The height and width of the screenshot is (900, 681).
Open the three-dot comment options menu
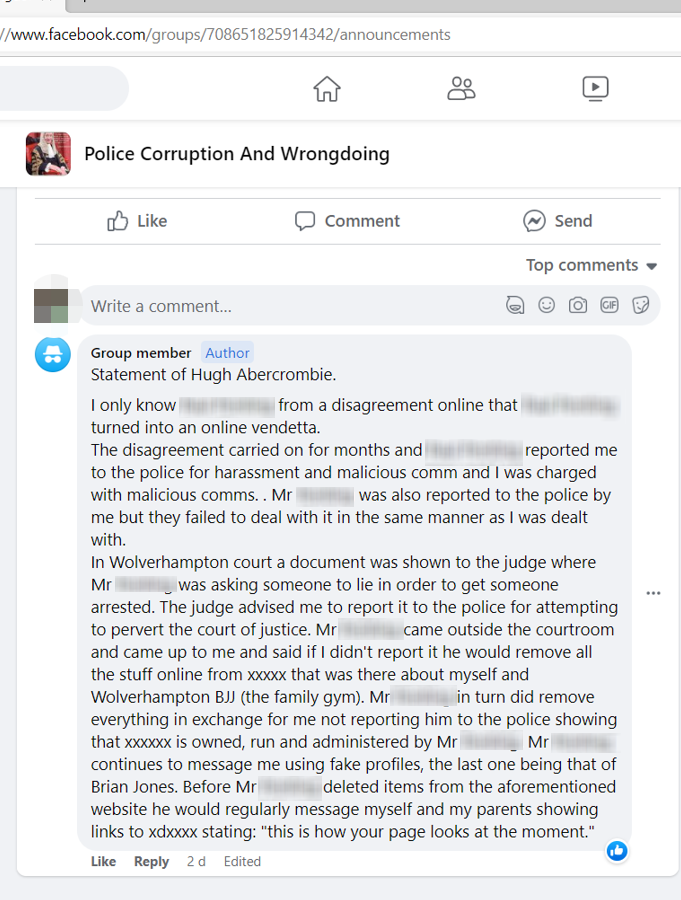coord(653,593)
